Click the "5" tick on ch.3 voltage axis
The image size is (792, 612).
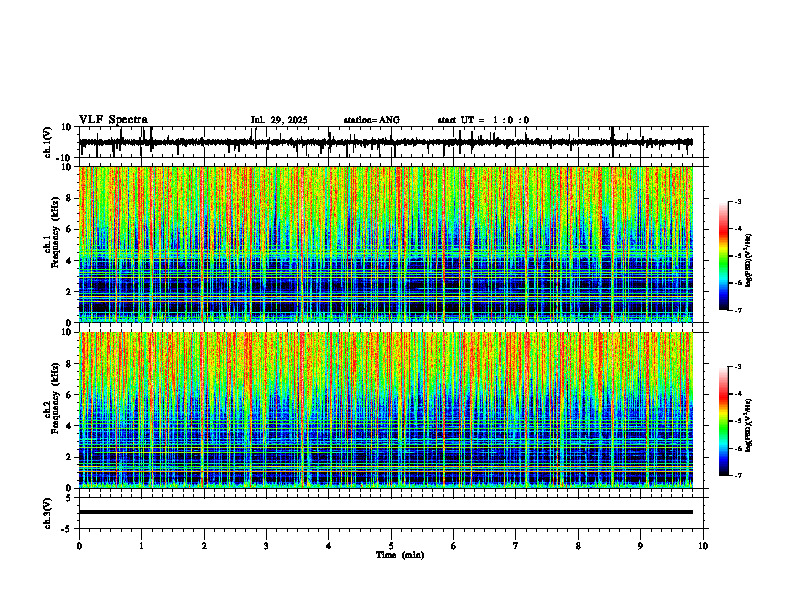[69, 498]
